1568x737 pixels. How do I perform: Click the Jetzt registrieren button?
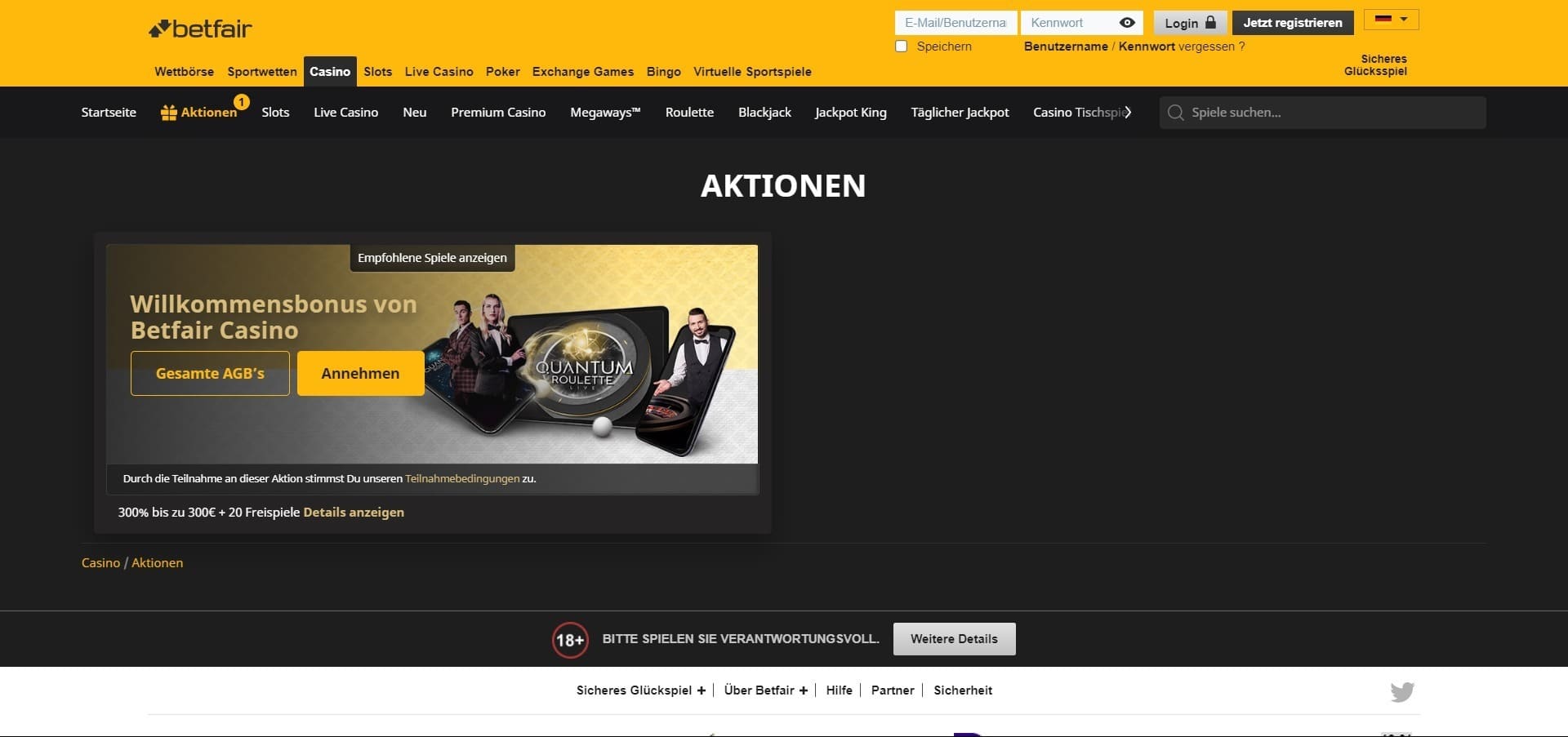[1292, 23]
